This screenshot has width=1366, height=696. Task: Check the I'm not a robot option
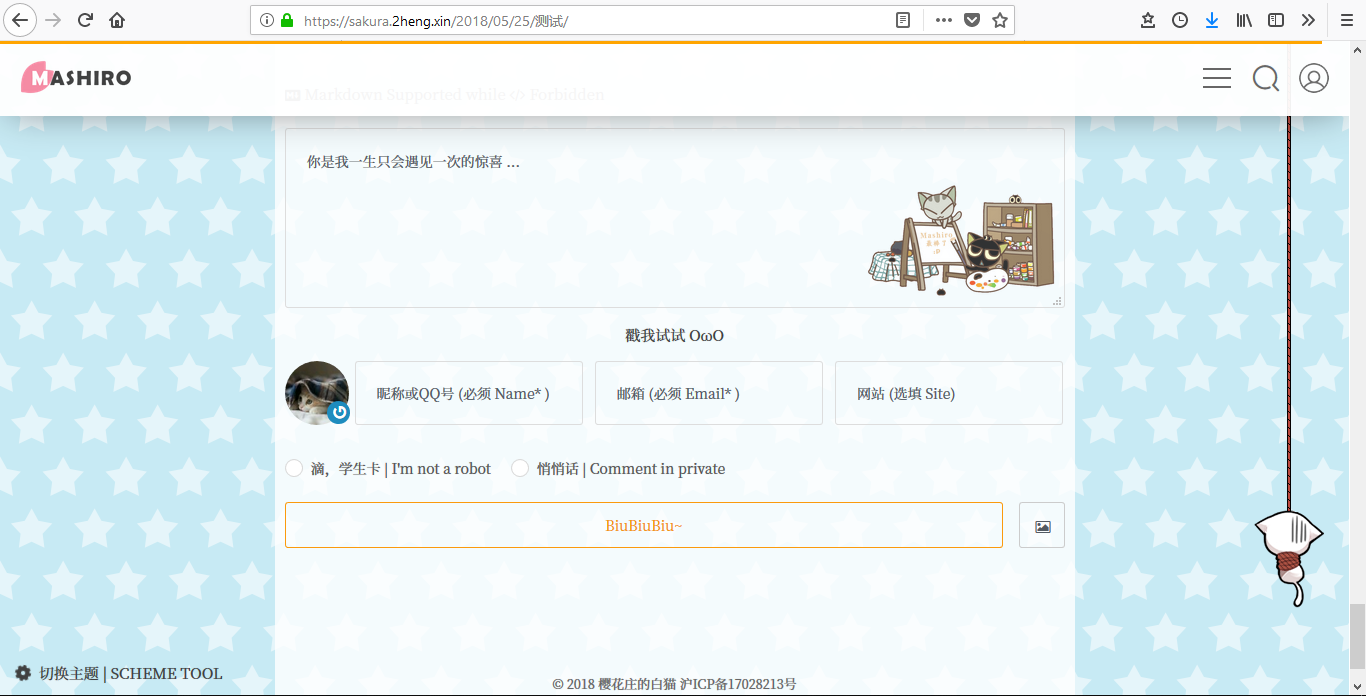click(294, 468)
